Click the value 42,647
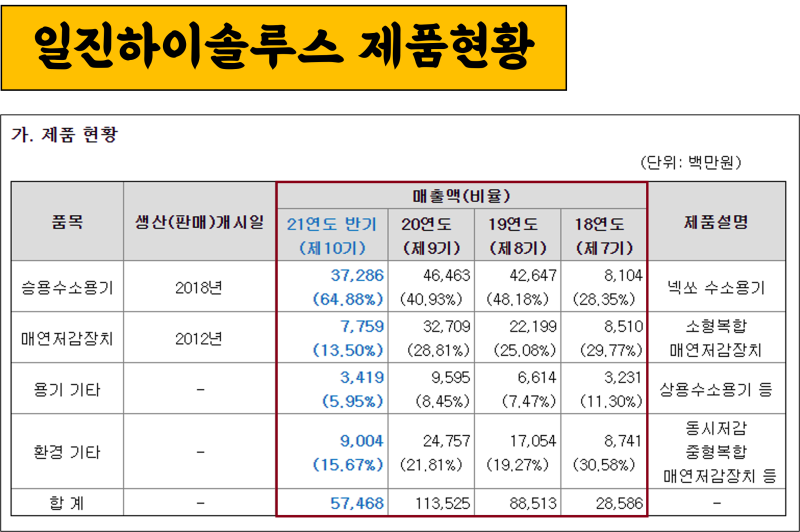 533,275
